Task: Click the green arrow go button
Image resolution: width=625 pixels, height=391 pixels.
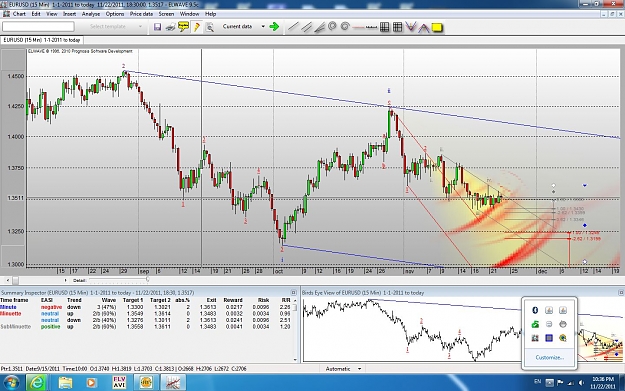Action: tap(274, 27)
